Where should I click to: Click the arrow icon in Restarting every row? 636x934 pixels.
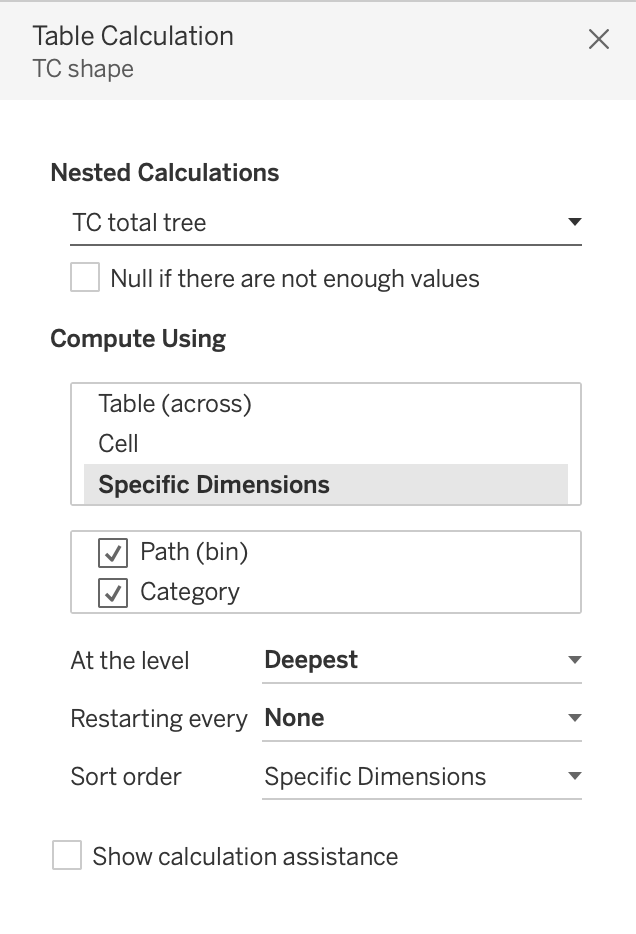574,718
